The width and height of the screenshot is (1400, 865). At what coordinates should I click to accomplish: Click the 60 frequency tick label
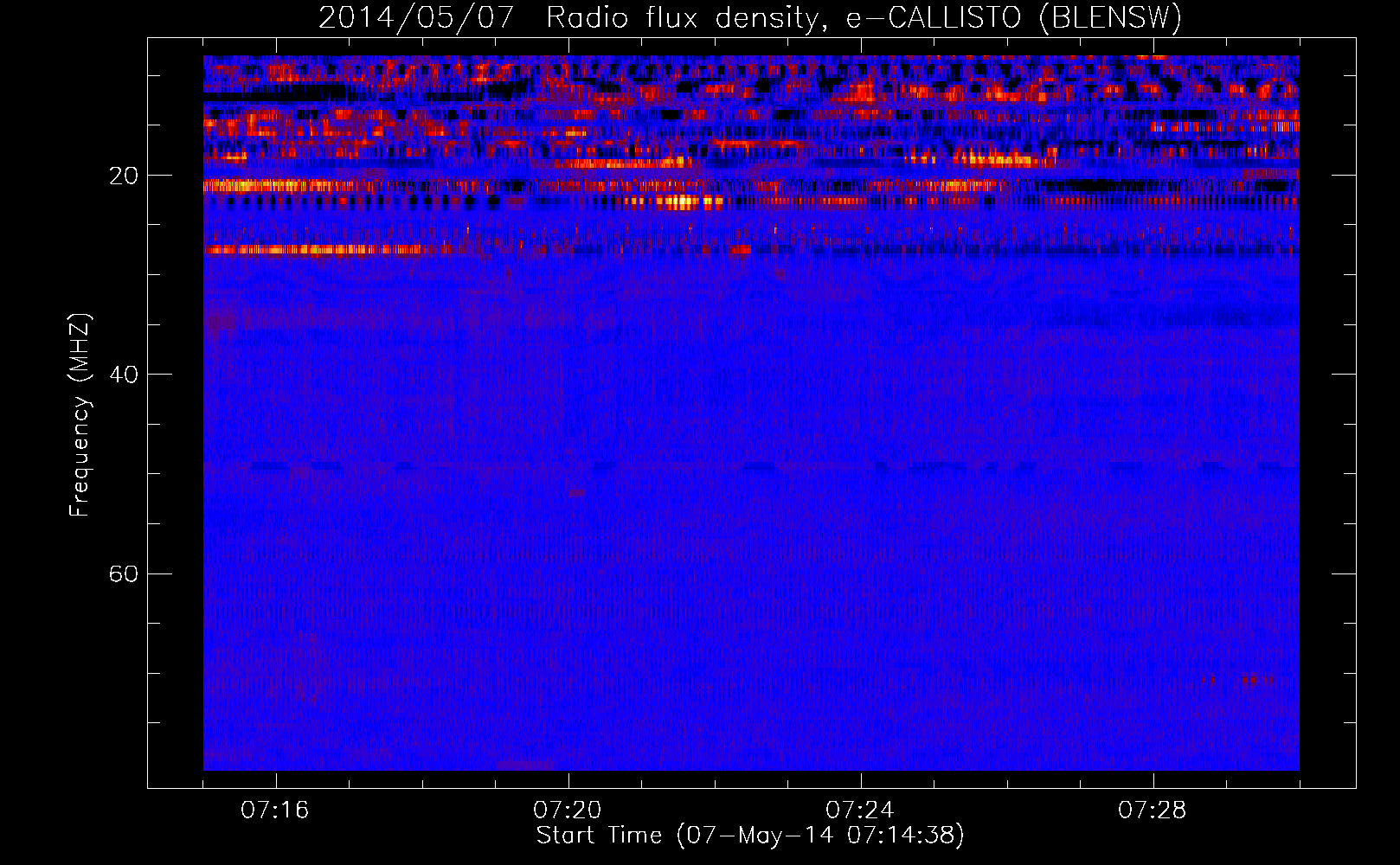click(x=123, y=573)
